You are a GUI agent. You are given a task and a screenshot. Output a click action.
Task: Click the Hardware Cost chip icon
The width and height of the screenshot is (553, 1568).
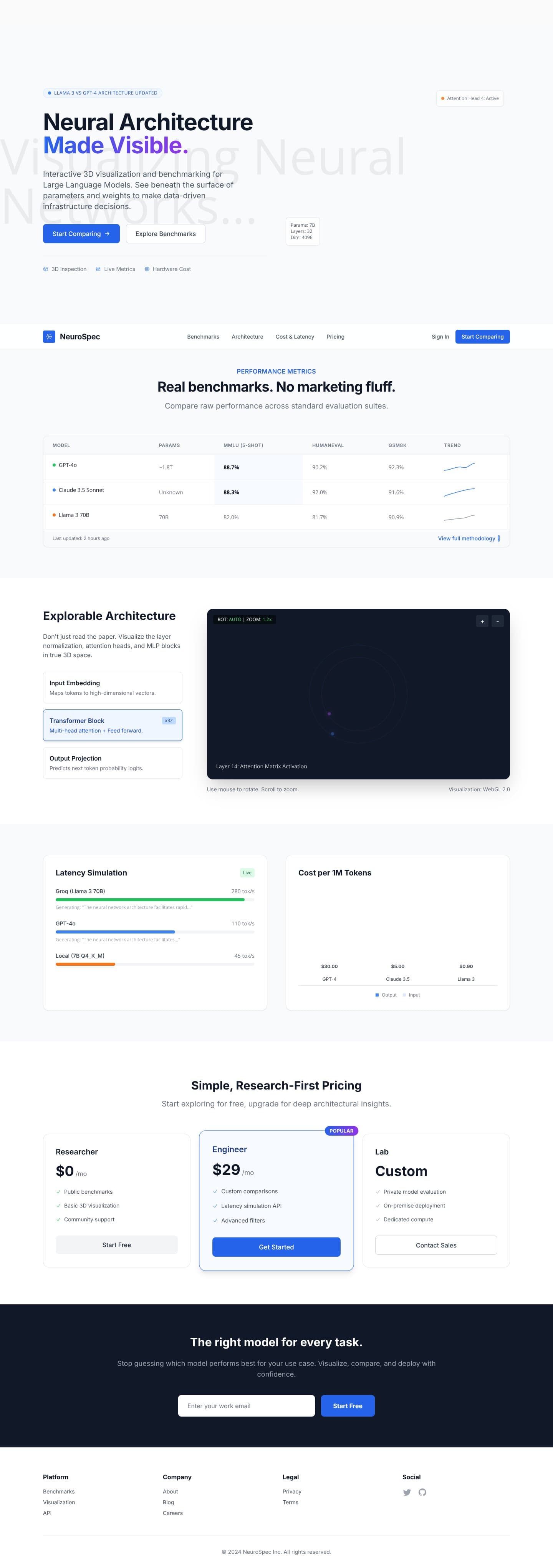pyautogui.click(x=147, y=269)
